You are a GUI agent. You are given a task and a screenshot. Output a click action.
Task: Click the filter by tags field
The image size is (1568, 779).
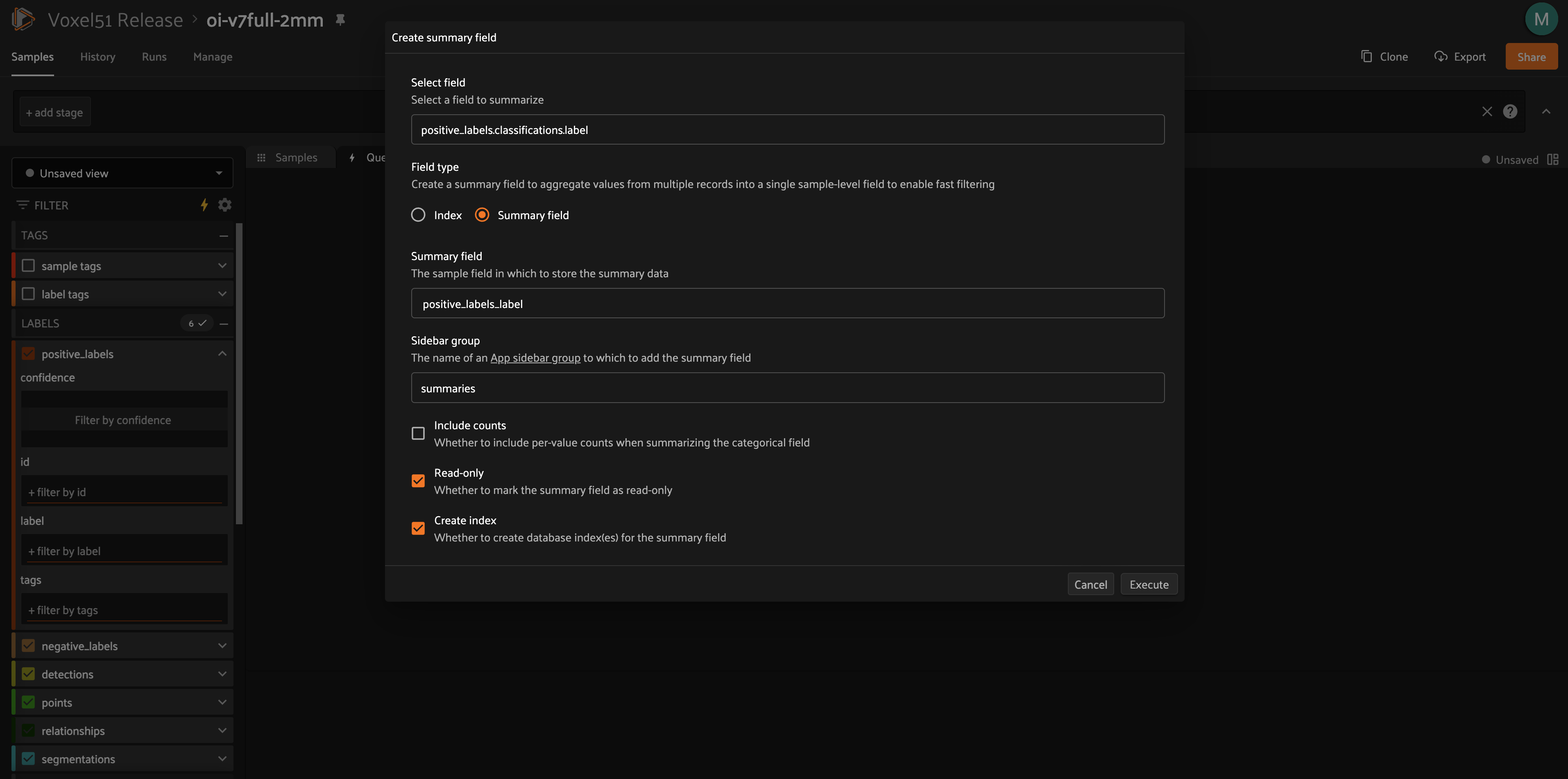pyautogui.click(x=124, y=609)
